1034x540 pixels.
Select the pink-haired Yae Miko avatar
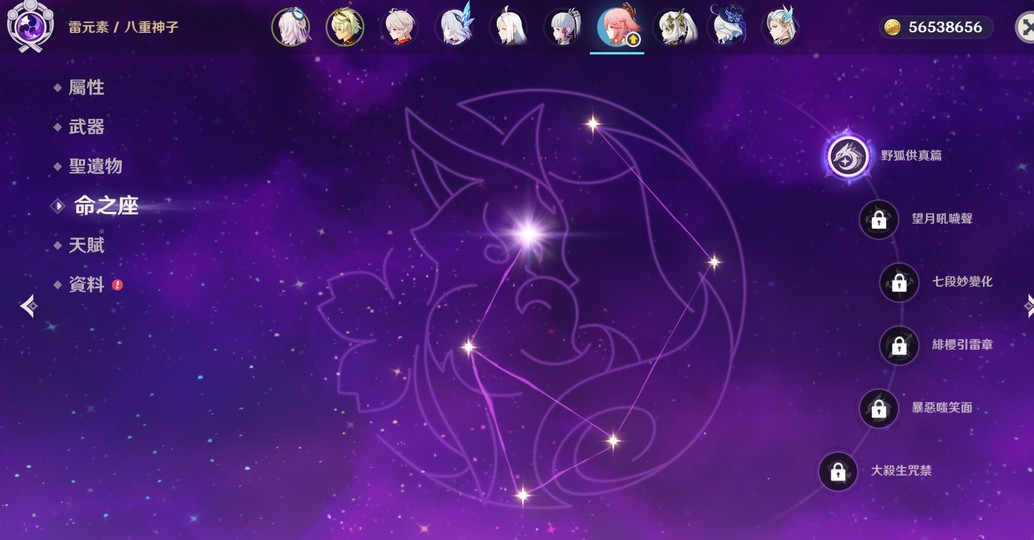point(617,26)
